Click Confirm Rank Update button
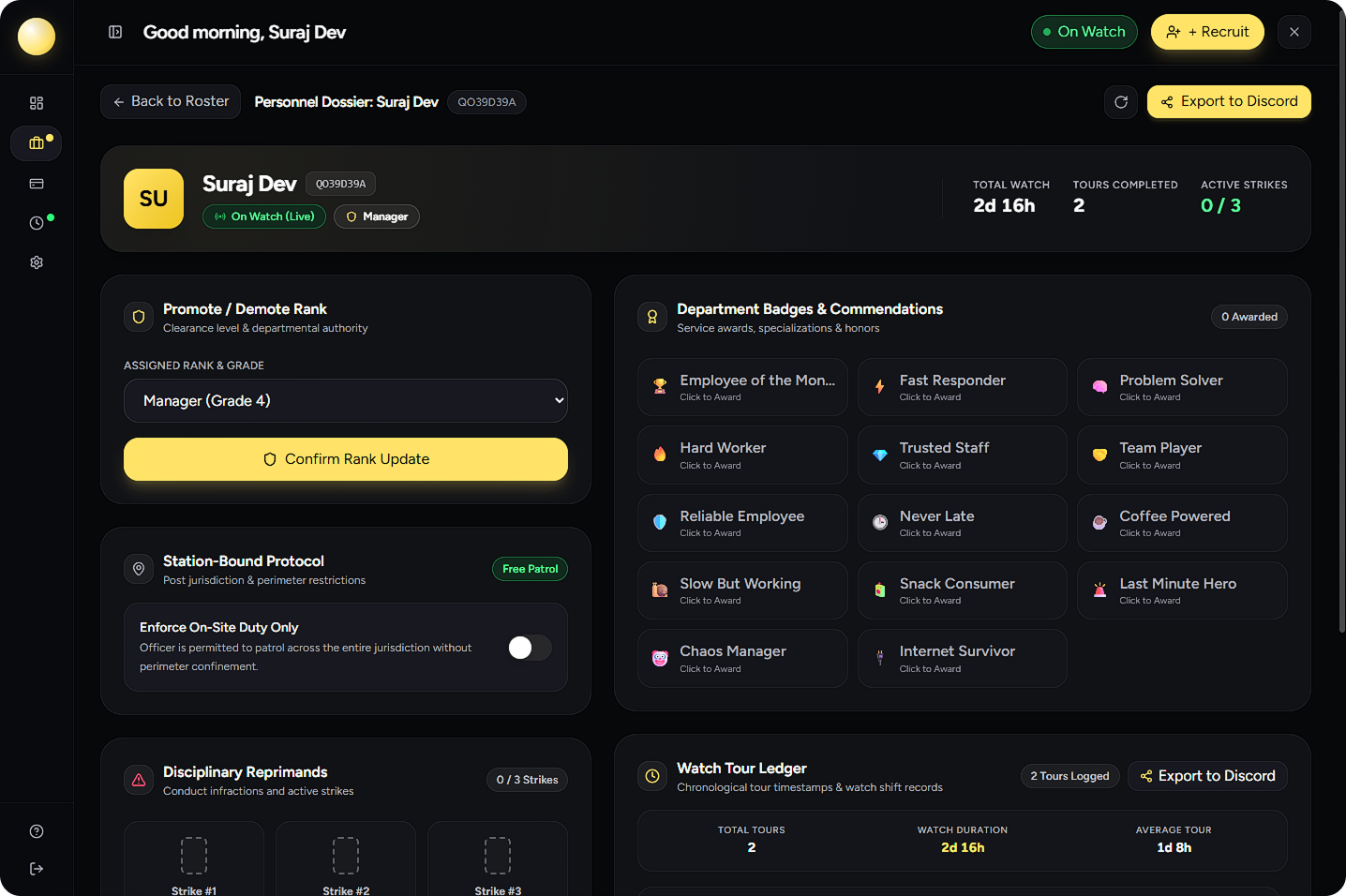The image size is (1346, 896). pyautogui.click(x=346, y=459)
